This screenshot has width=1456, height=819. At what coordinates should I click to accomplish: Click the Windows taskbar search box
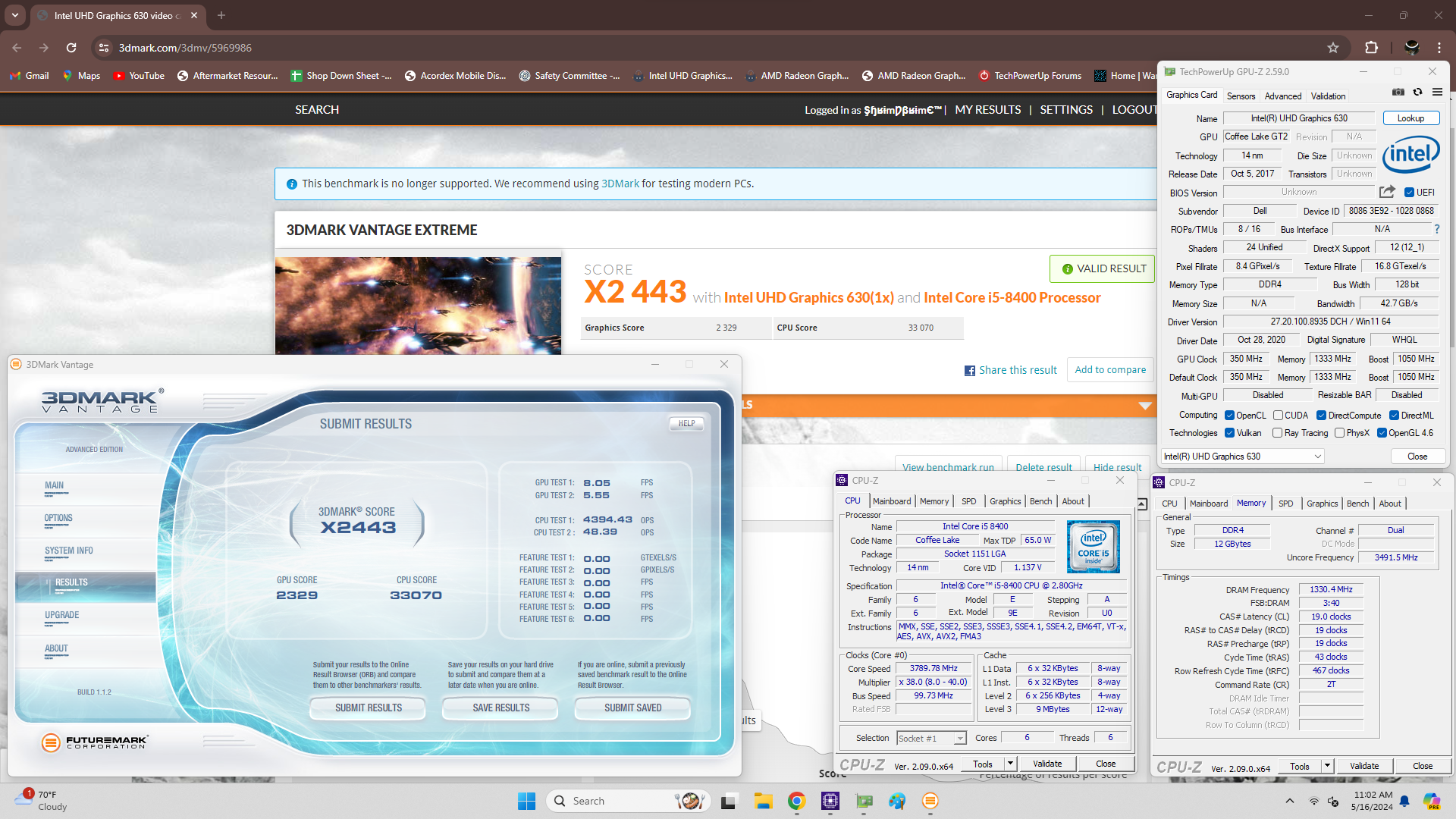pos(628,801)
